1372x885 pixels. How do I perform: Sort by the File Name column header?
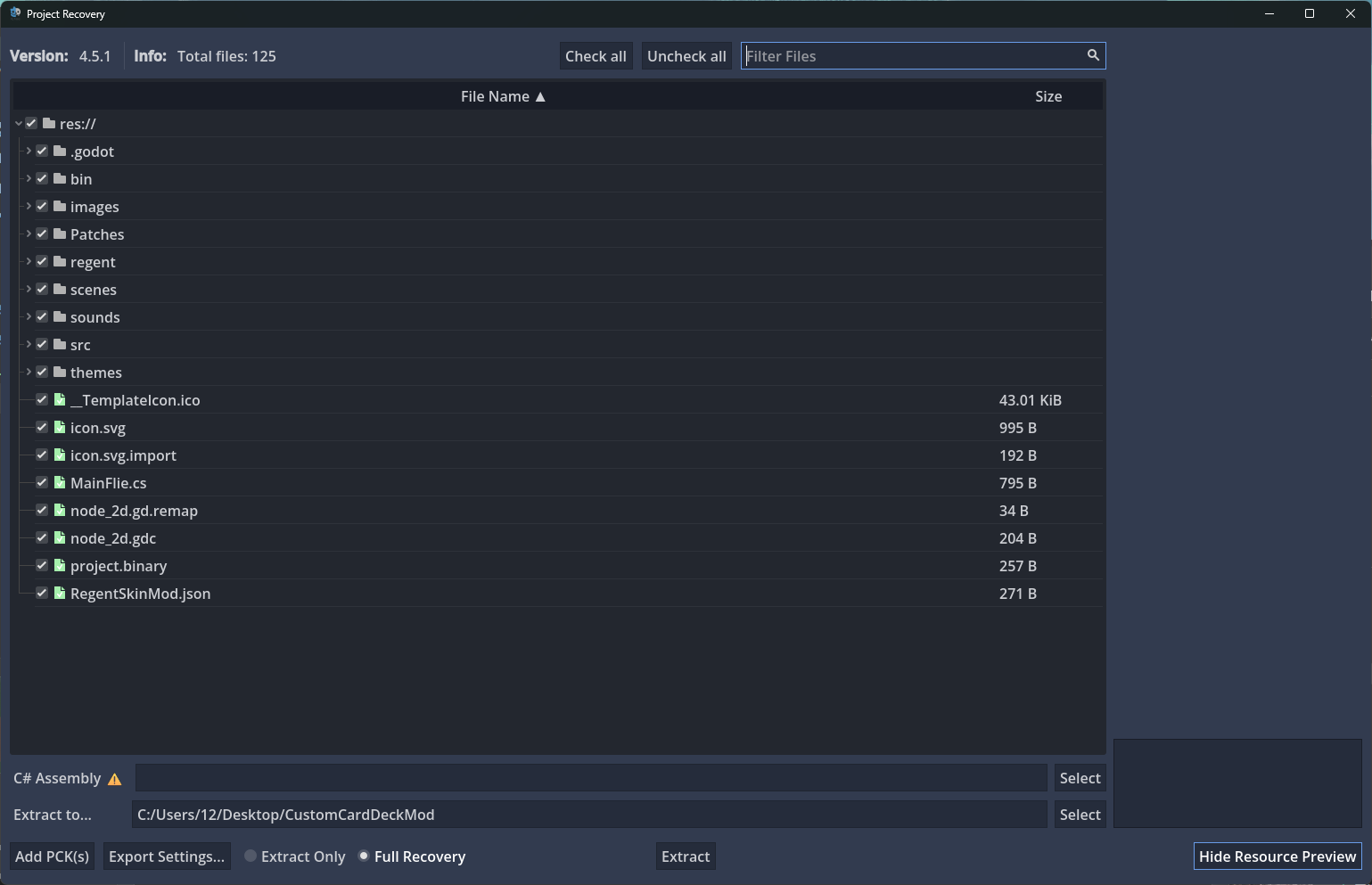tap(503, 96)
